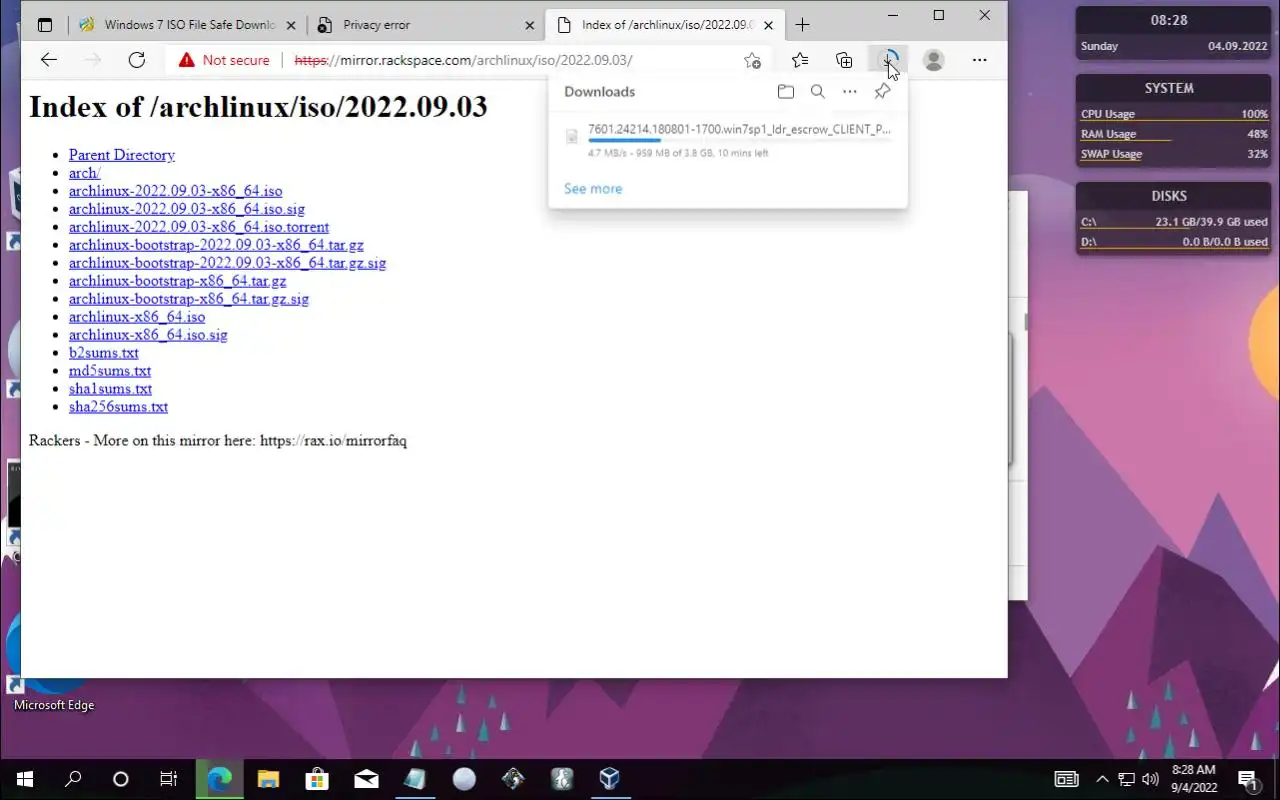
Task: Open archlinux-x86_64.iso link
Action: (x=137, y=317)
